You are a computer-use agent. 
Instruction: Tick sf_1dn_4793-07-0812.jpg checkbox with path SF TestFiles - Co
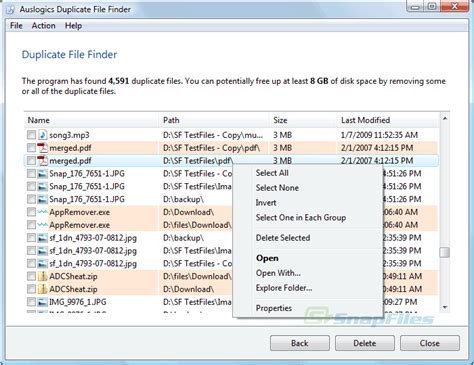point(31,264)
